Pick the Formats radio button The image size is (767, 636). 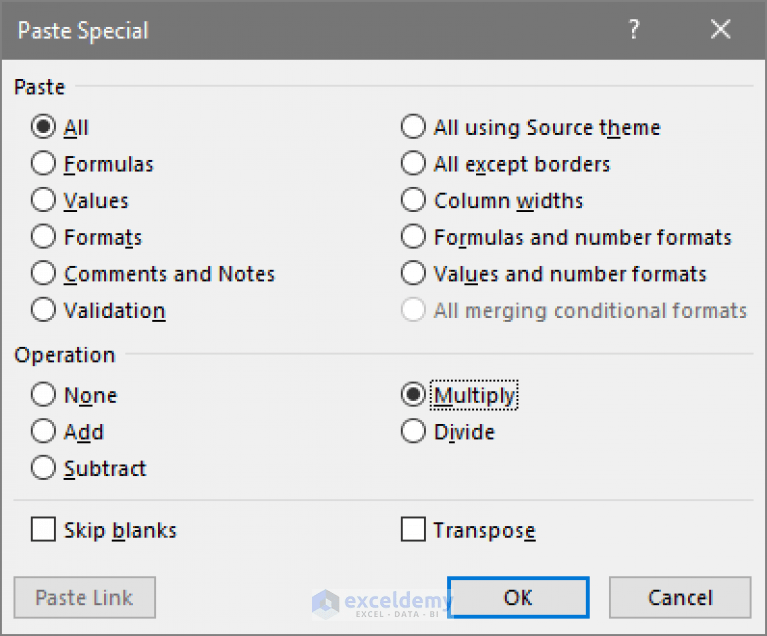coord(43,237)
